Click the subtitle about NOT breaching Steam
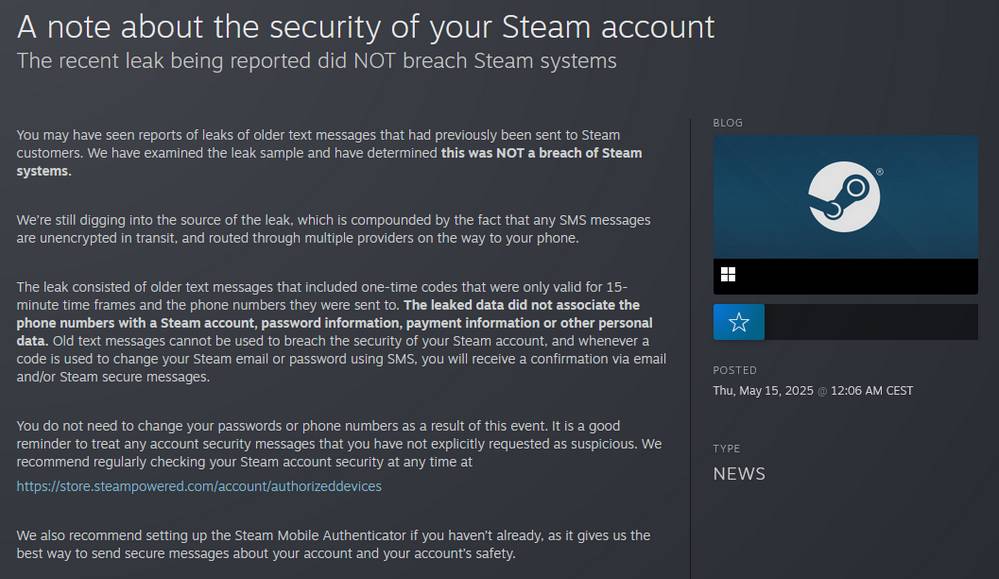The height and width of the screenshot is (579, 999). (317, 61)
